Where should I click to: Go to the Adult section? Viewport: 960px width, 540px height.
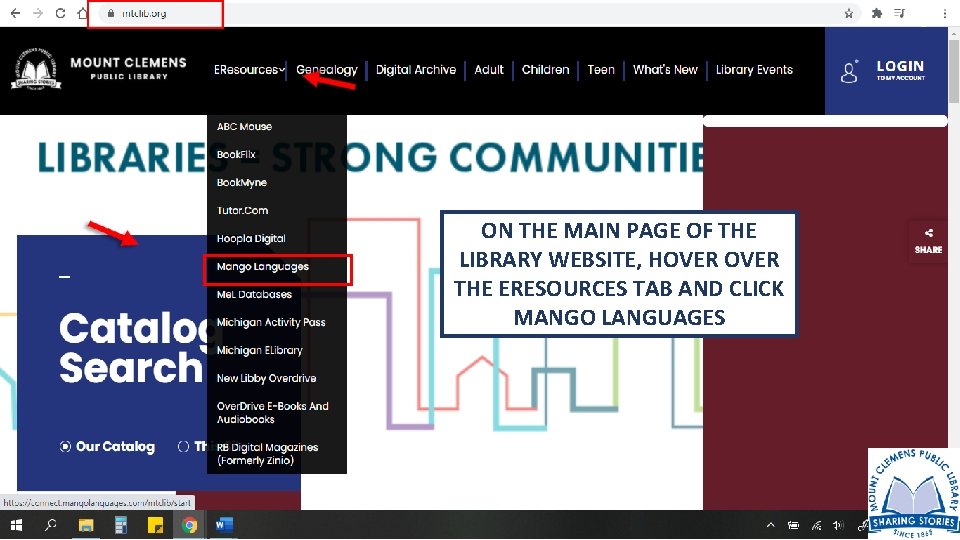pyautogui.click(x=489, y=70)
